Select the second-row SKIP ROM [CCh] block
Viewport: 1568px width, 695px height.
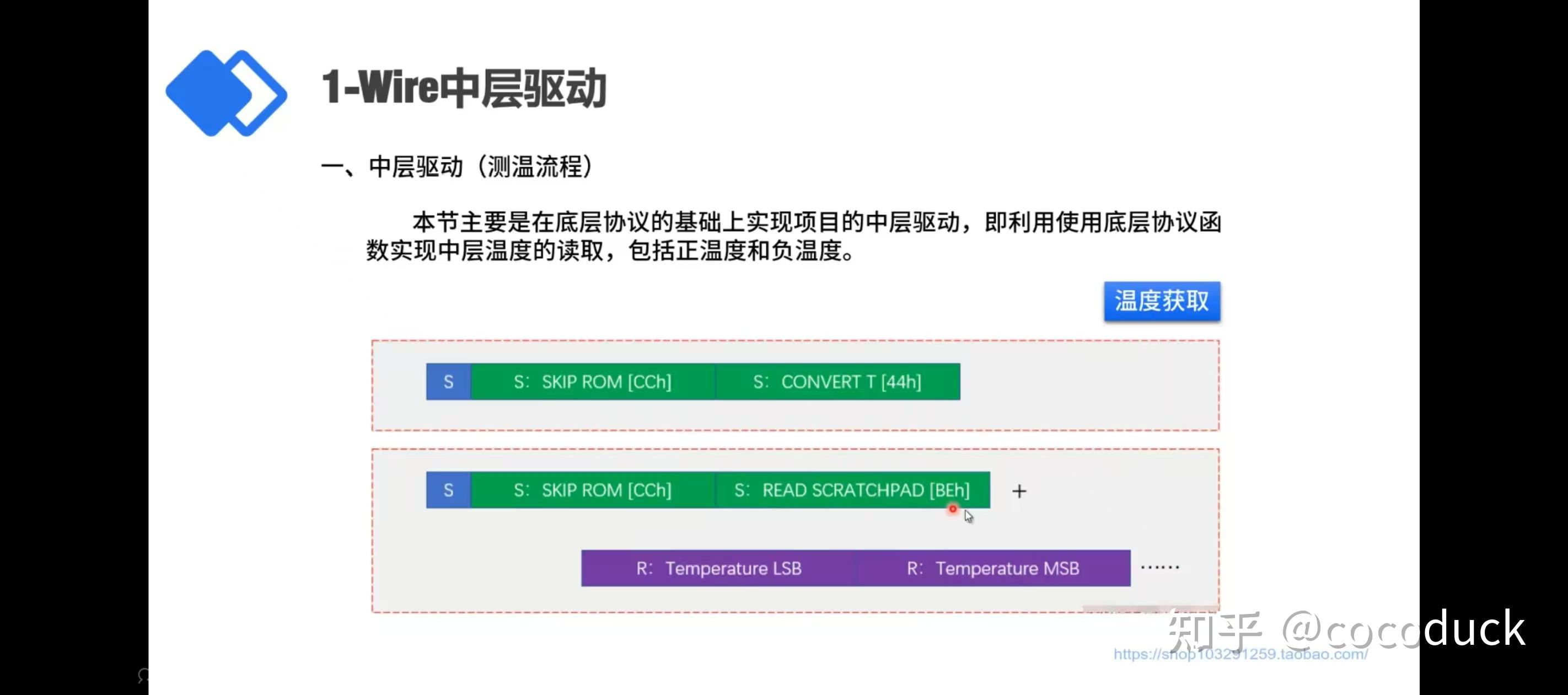(592, 490)
